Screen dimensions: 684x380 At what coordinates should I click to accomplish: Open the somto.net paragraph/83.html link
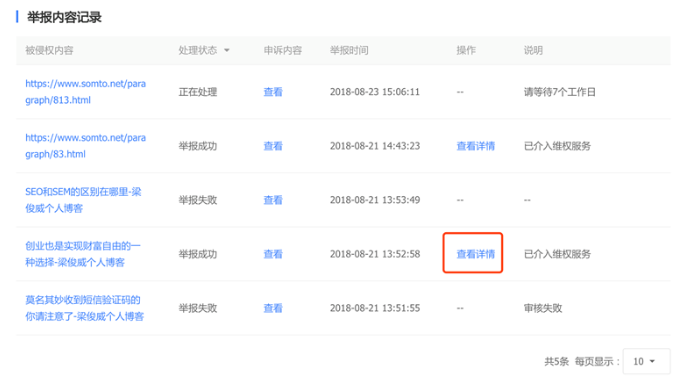[x=86, y=146]
